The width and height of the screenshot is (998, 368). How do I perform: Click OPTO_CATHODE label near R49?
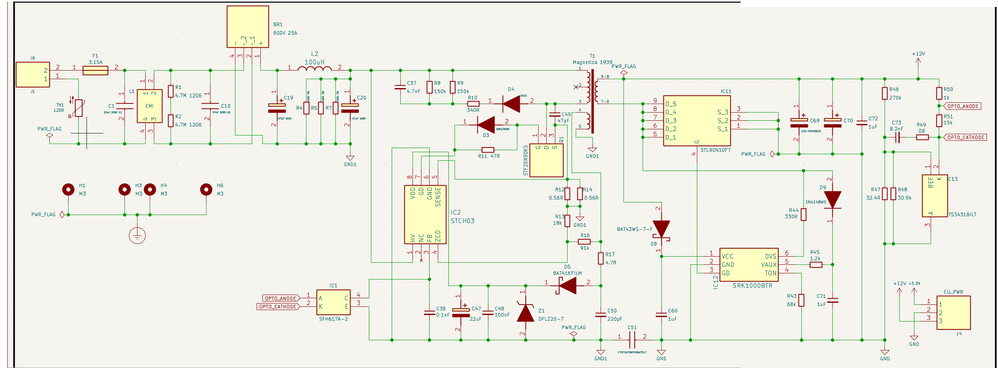pyautogui.click(x=966, y=137)
